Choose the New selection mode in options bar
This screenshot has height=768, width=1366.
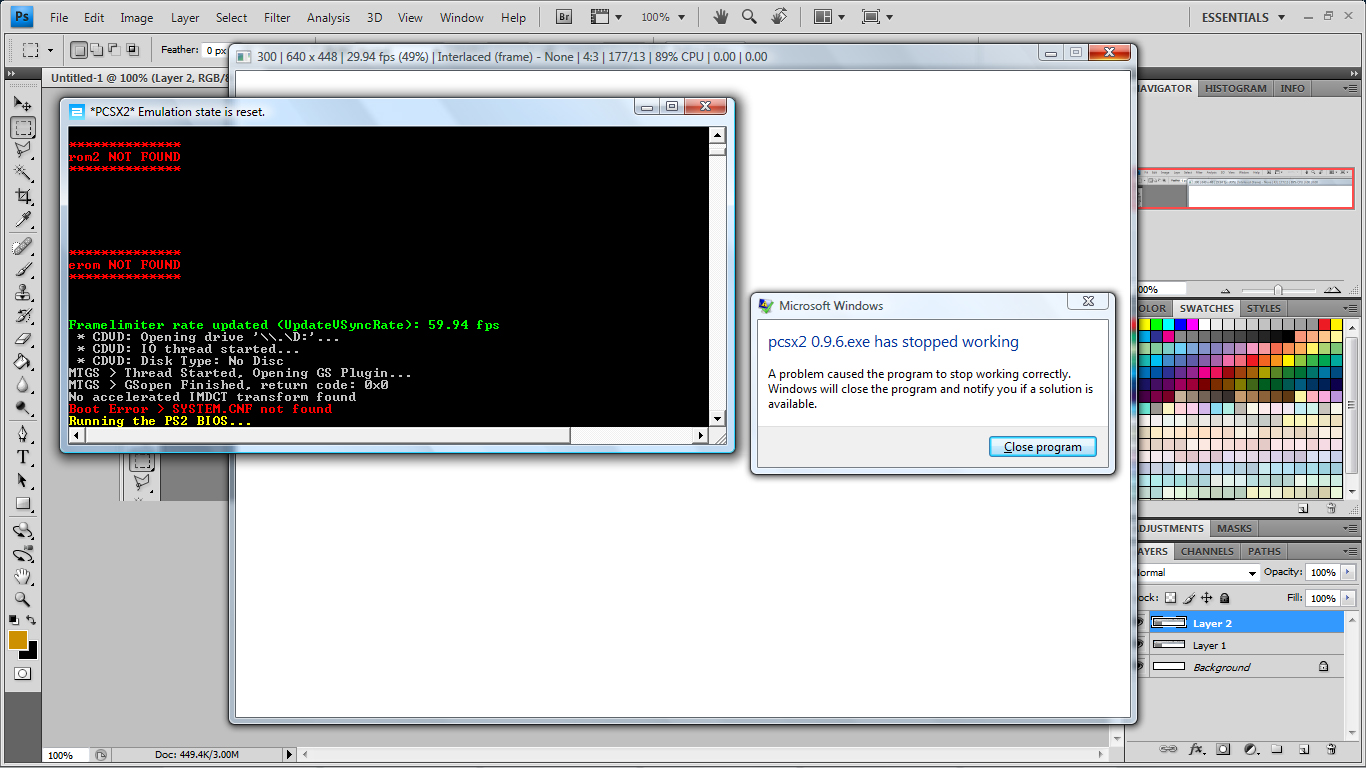[79, 49]
